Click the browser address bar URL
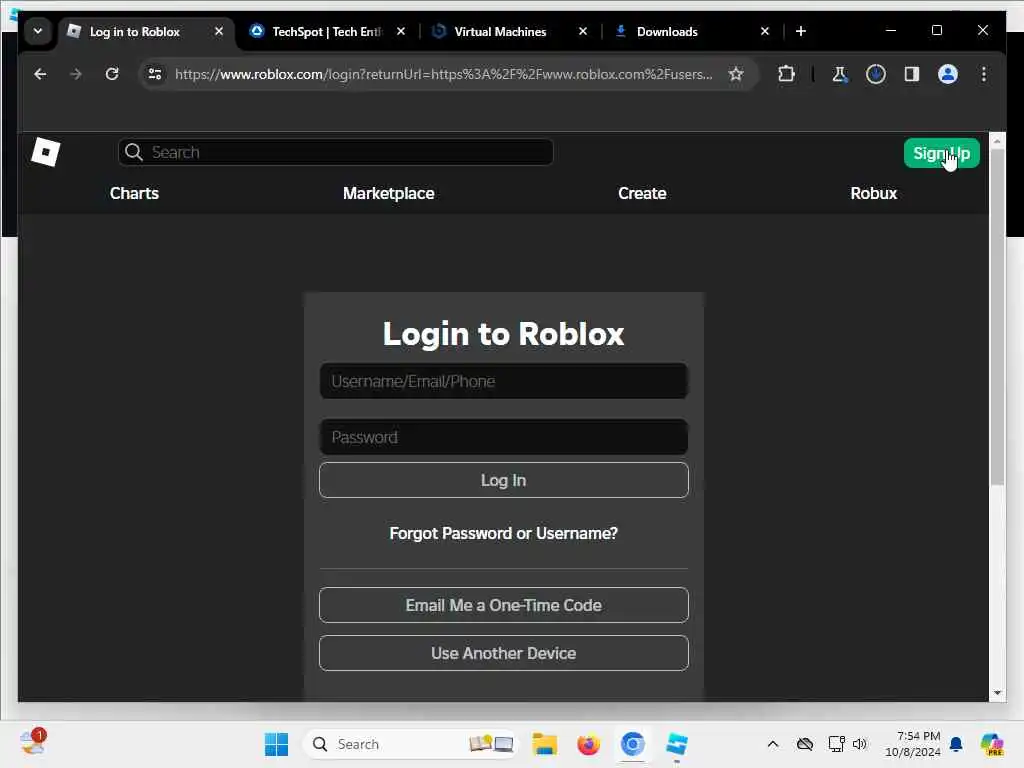 [x=443, y=74]
